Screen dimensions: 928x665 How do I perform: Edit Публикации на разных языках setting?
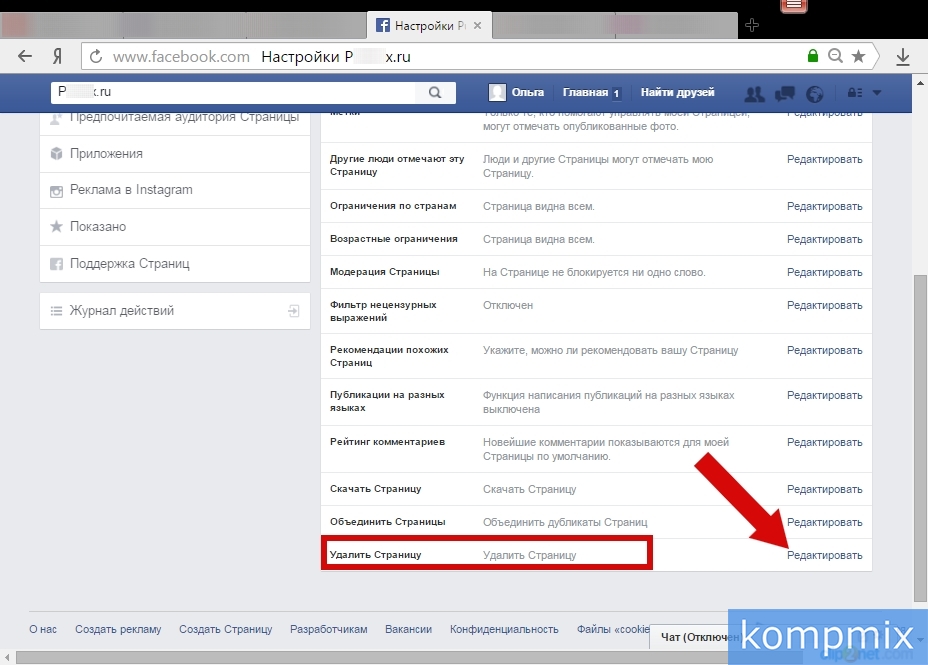pyautogui.click(x=824, y=395)
